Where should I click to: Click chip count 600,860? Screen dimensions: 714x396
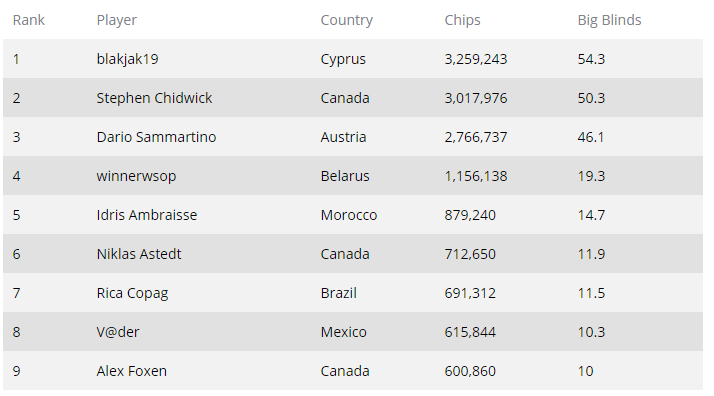pyautogui.click(x=470, y=371)
